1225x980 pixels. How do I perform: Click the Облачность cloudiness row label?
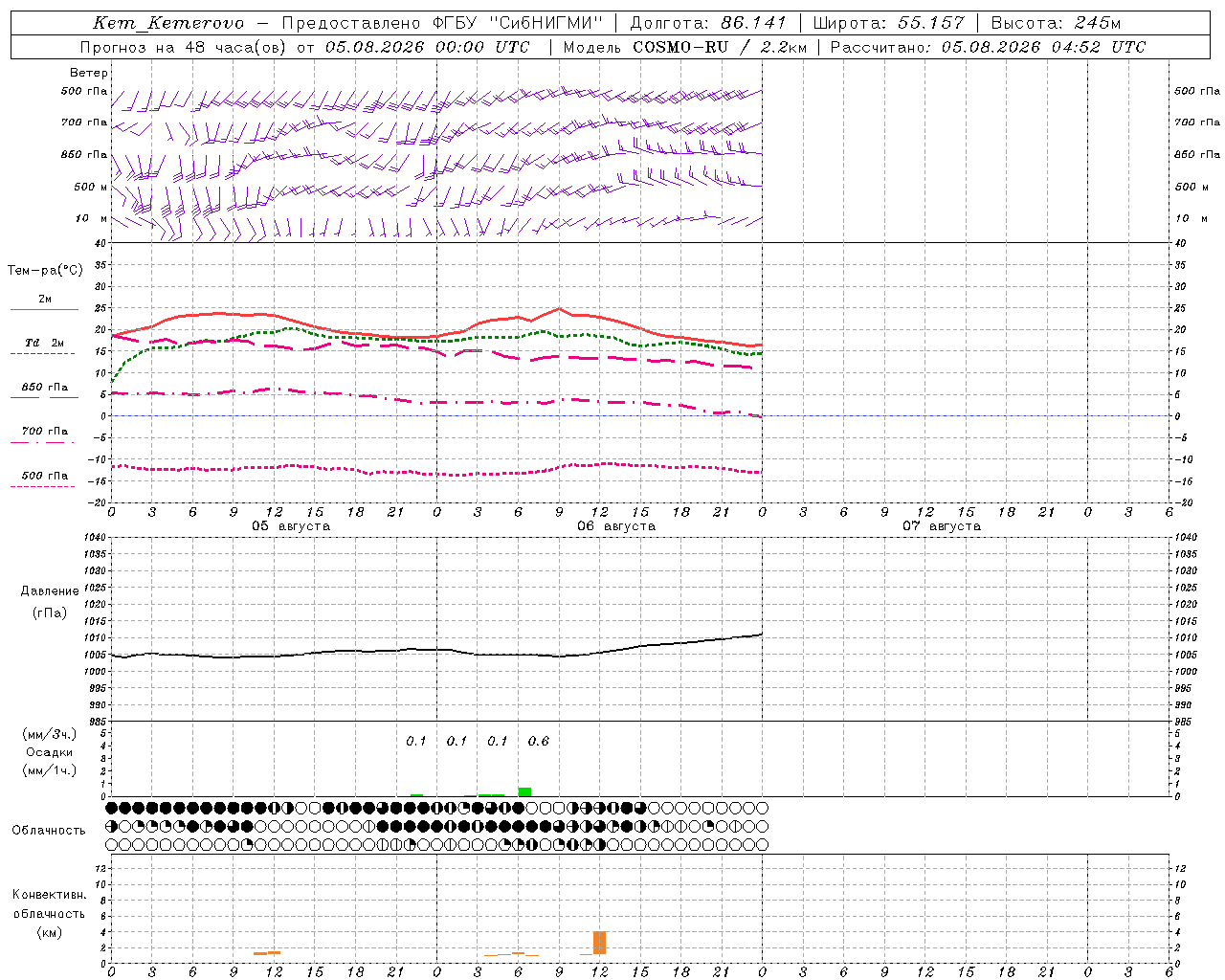click(x=49, y=830)
